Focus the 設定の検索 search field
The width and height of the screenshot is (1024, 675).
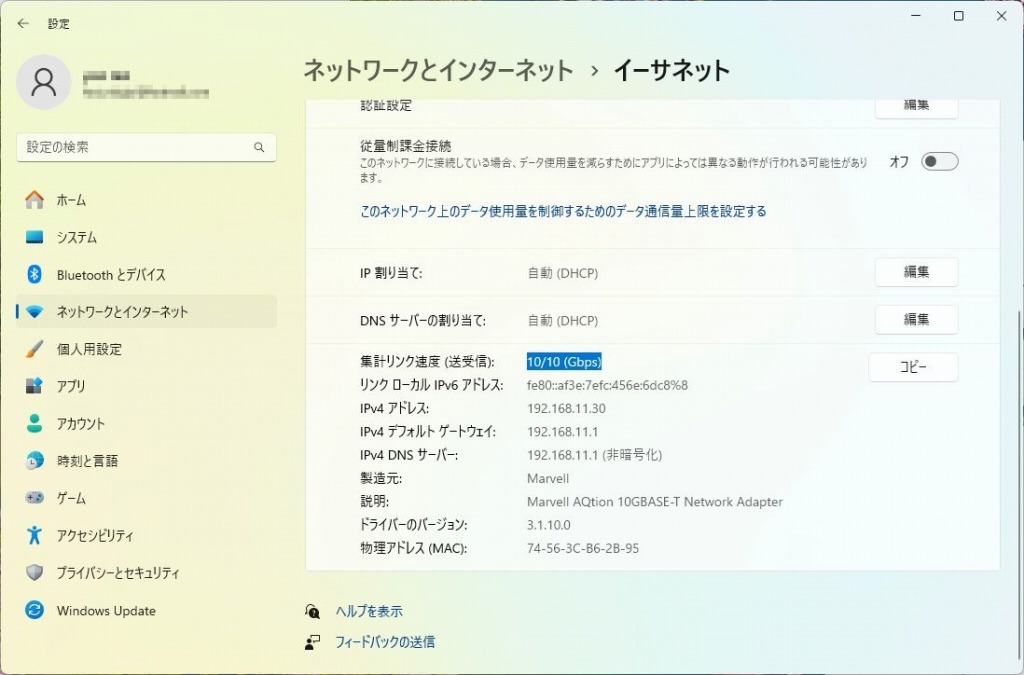tap(146, 148)
